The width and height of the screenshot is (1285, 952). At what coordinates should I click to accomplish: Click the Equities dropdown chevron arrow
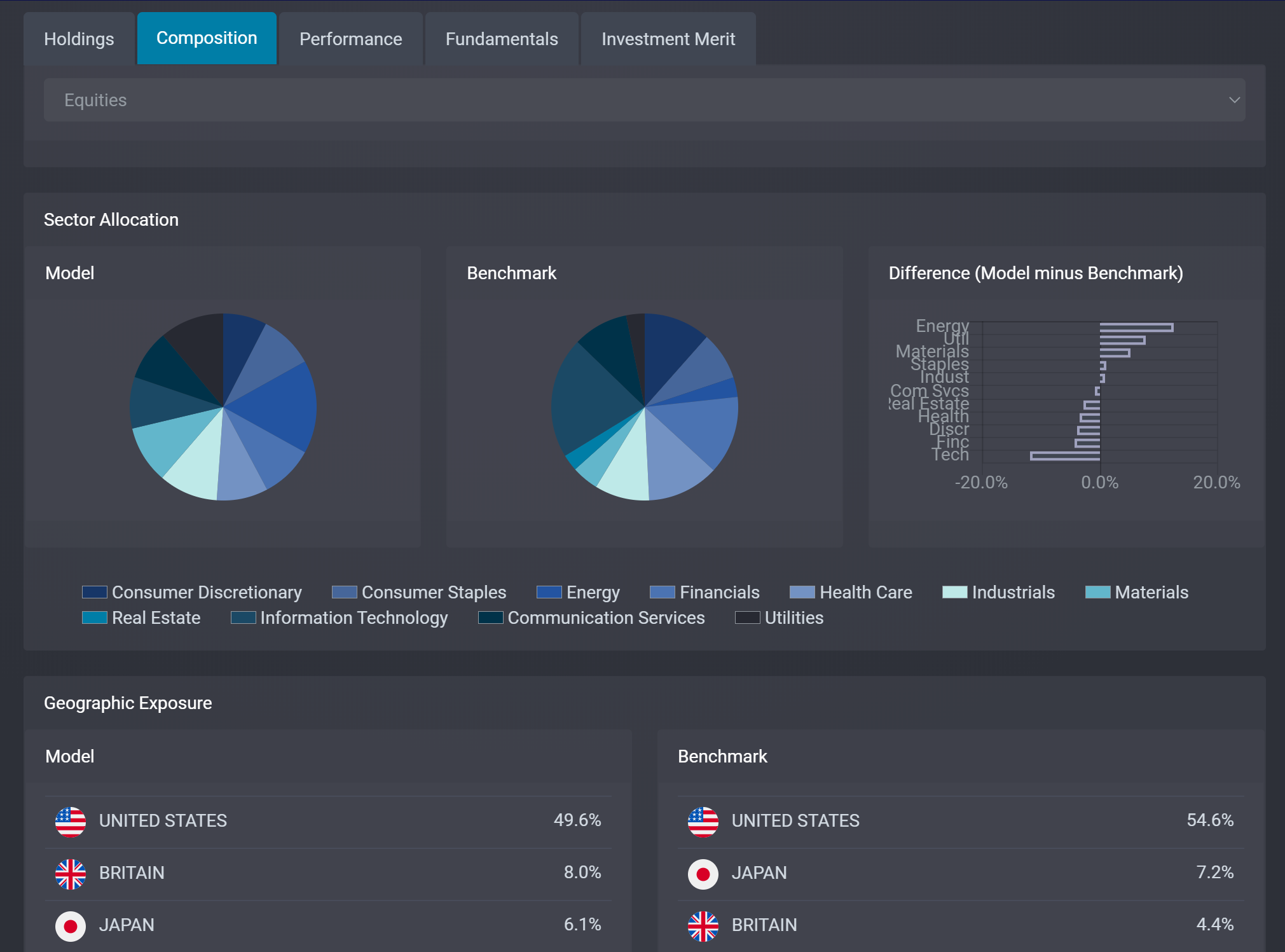tap(1234, 100)
